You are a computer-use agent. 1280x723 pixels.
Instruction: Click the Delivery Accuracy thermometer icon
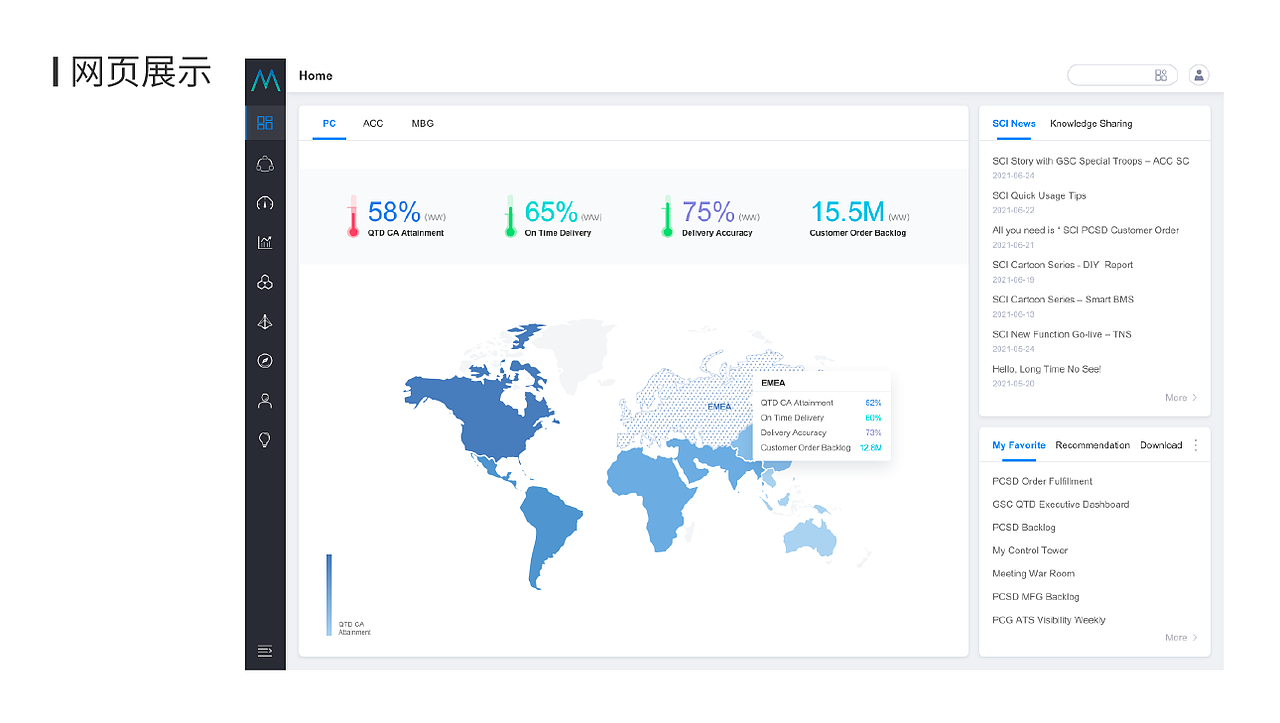[667, 216]
